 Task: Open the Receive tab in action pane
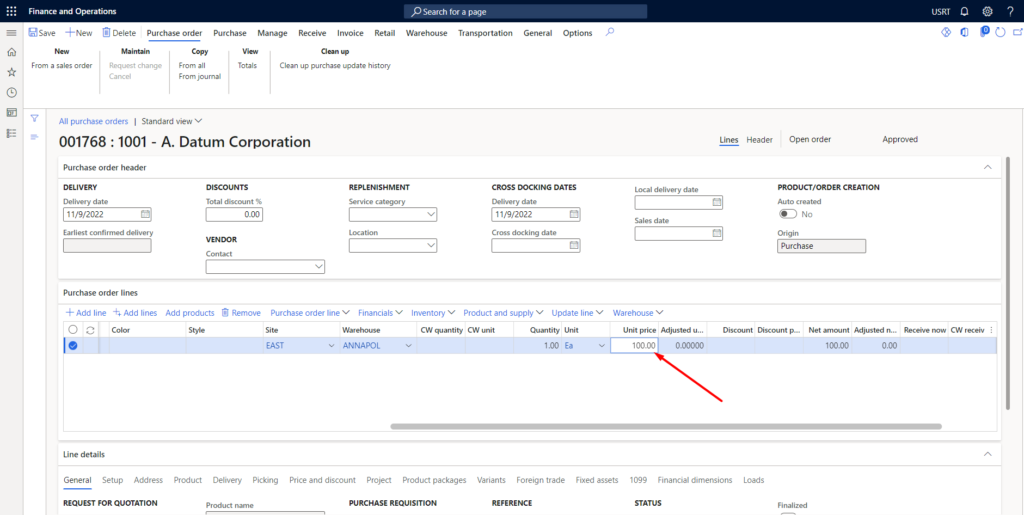pyautogui.click(x=312, y=33)
